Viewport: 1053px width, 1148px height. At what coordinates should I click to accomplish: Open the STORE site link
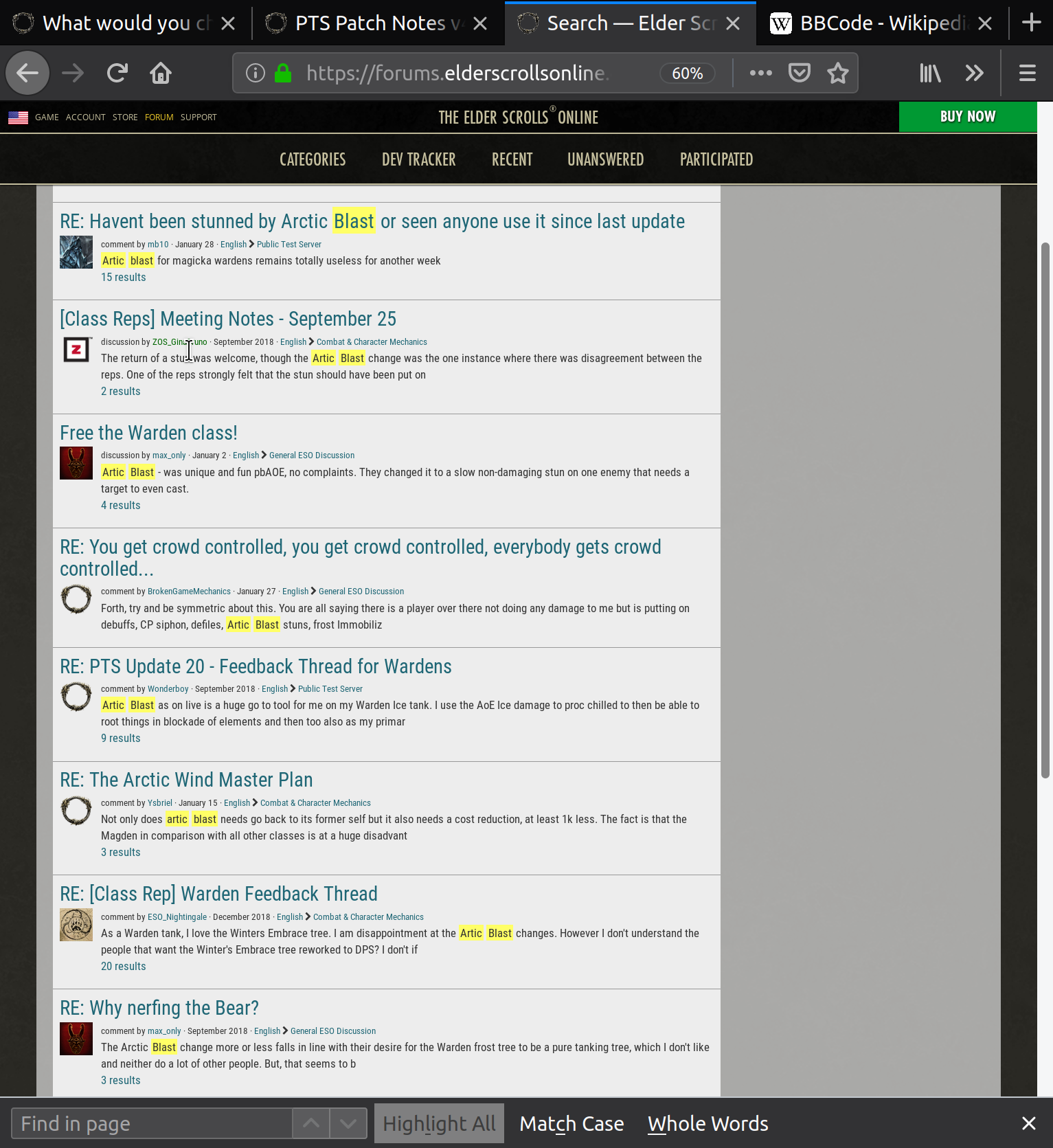click(125, 117)
